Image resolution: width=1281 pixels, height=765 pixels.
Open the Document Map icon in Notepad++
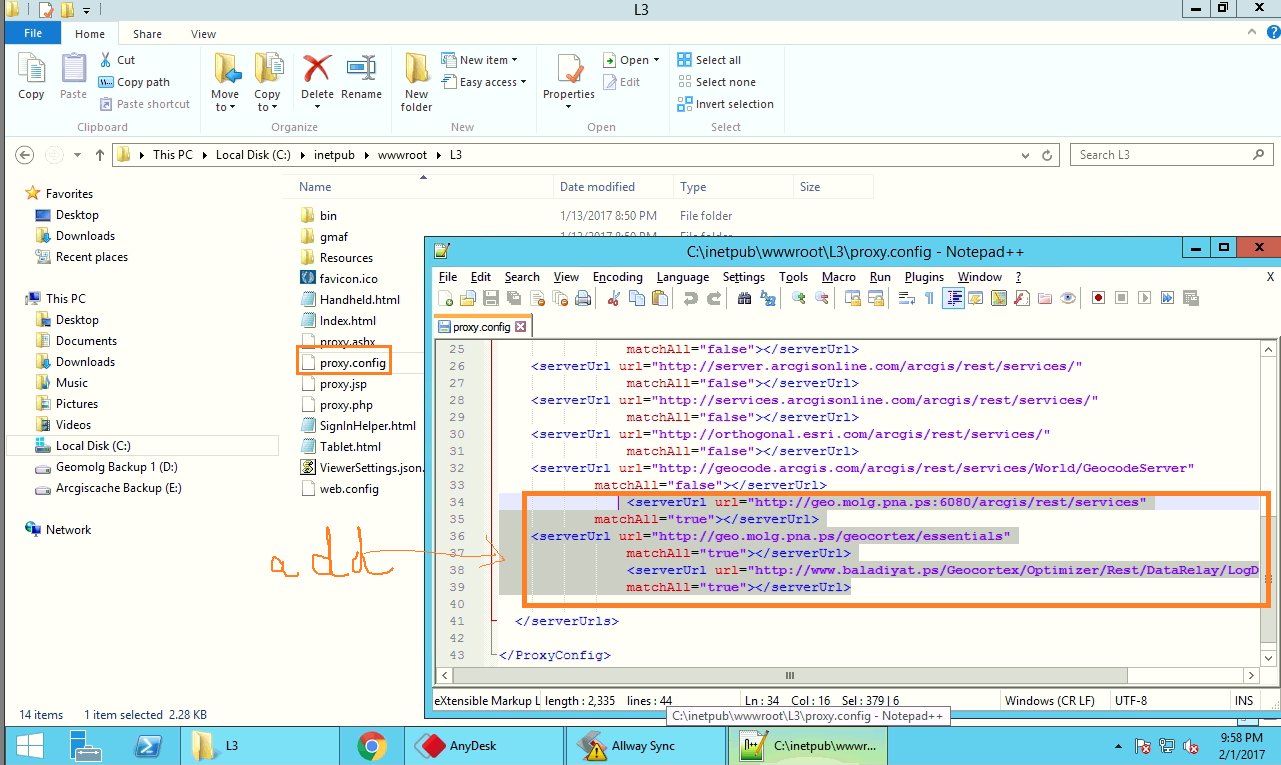999,298
